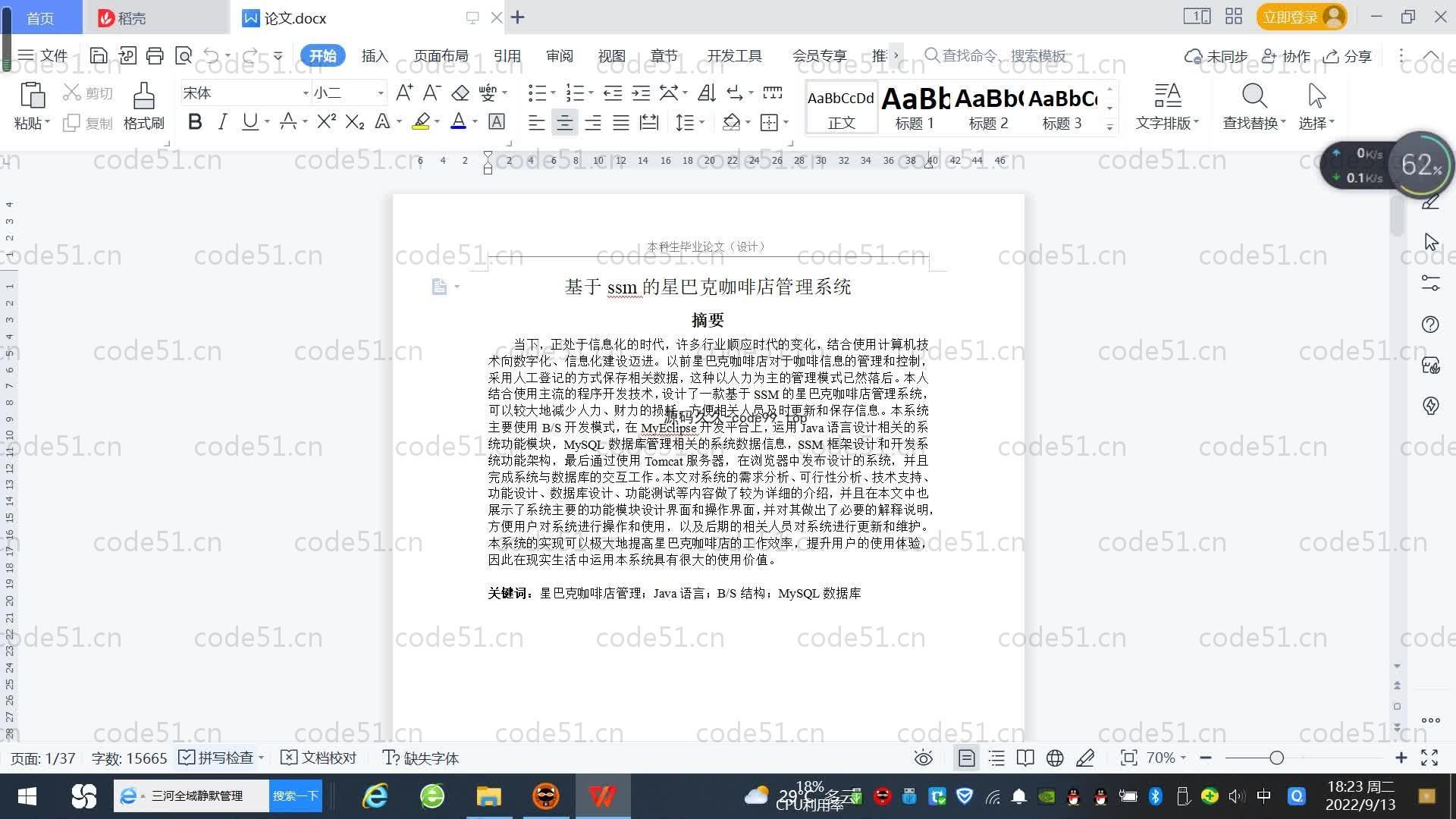Toggle align right
The width and height of the screenshot is (1456, 819).
[x=592, y=122]
